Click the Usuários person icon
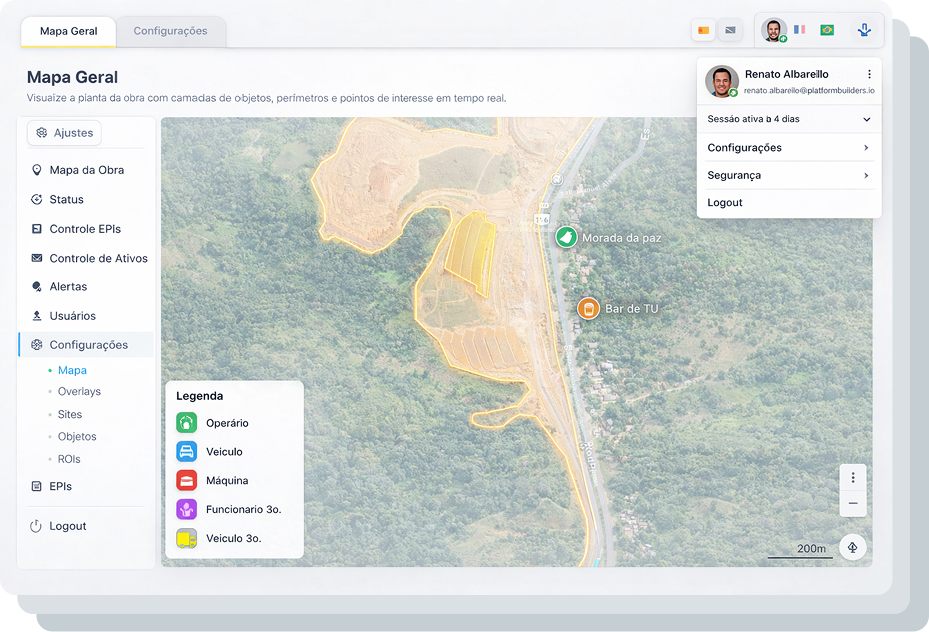This screenshot has width=929, height=632. (37, 316)
